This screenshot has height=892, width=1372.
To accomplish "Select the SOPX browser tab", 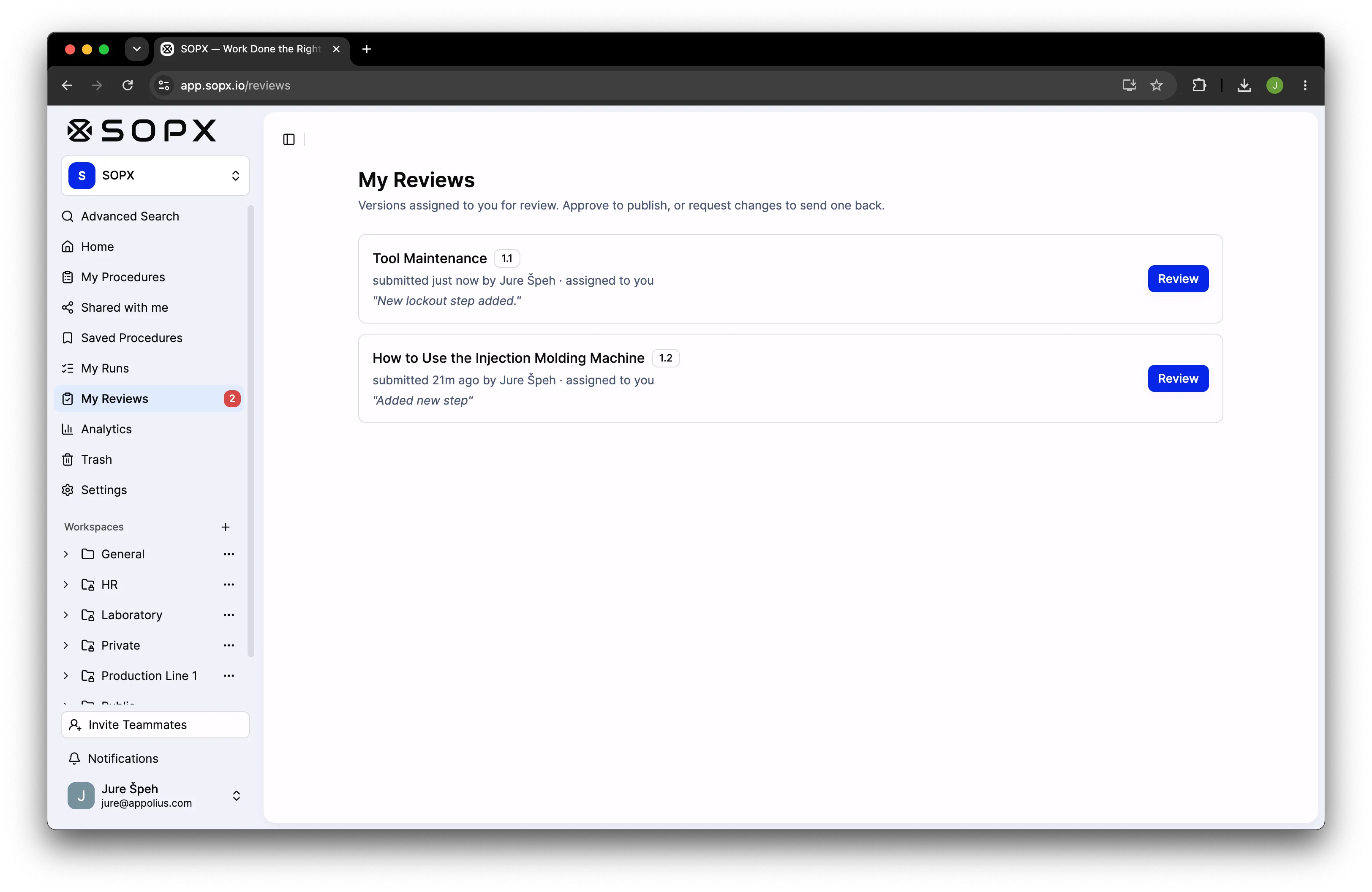I will (251, 49).
